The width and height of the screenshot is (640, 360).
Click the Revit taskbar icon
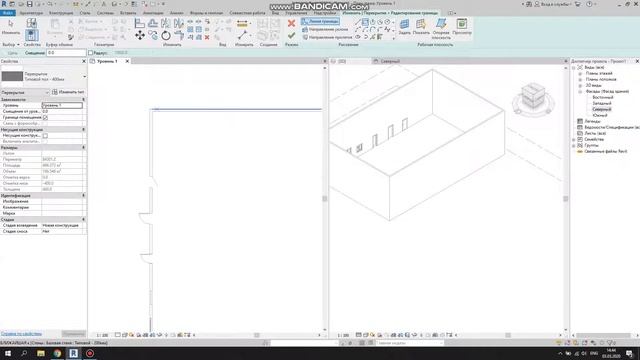coord(73,353)
